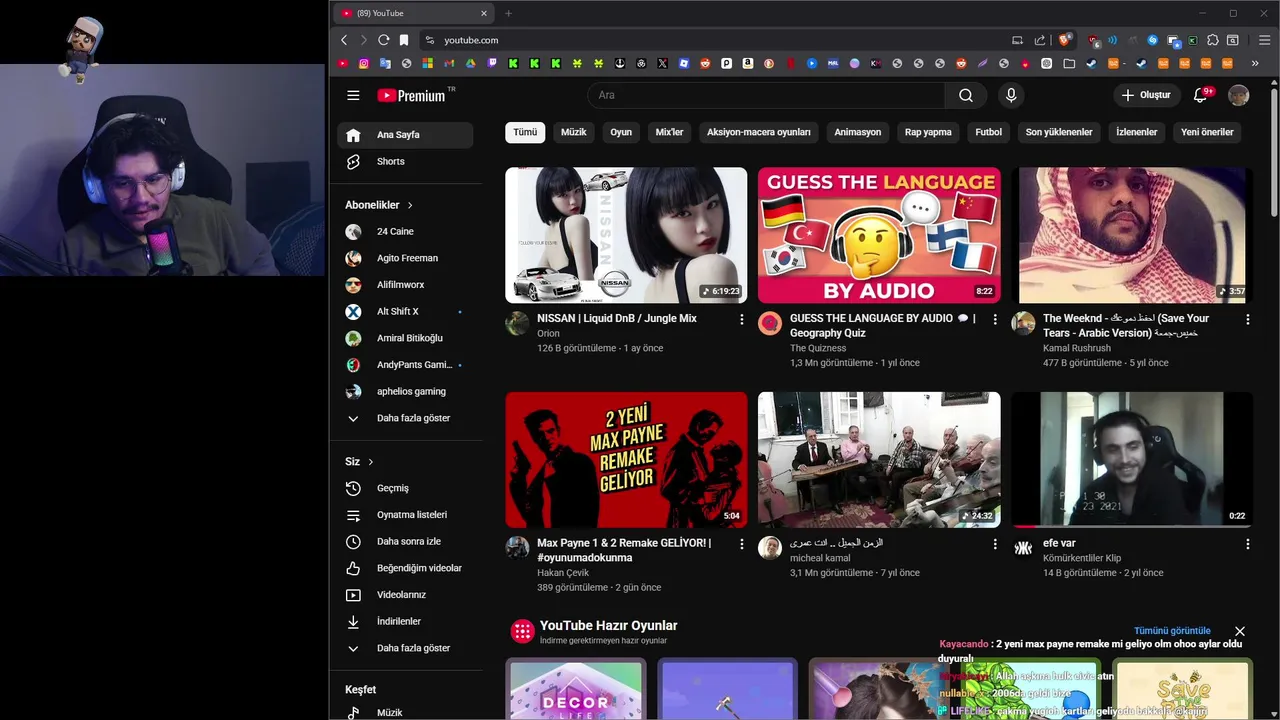The width and height of the screenshot is (1280, 720).
Task: Open The Quizness channel link
Action: coord(818,348)
